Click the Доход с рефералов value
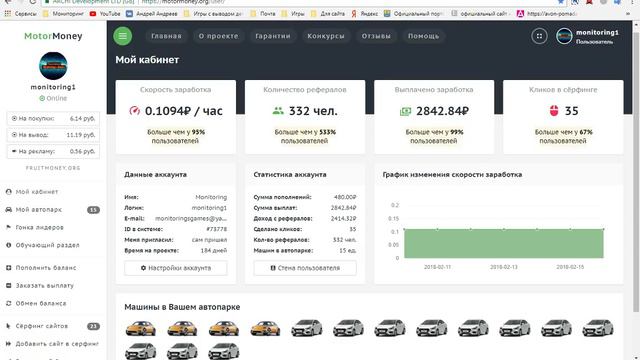The image size is (640, 360). click(343, 219)
